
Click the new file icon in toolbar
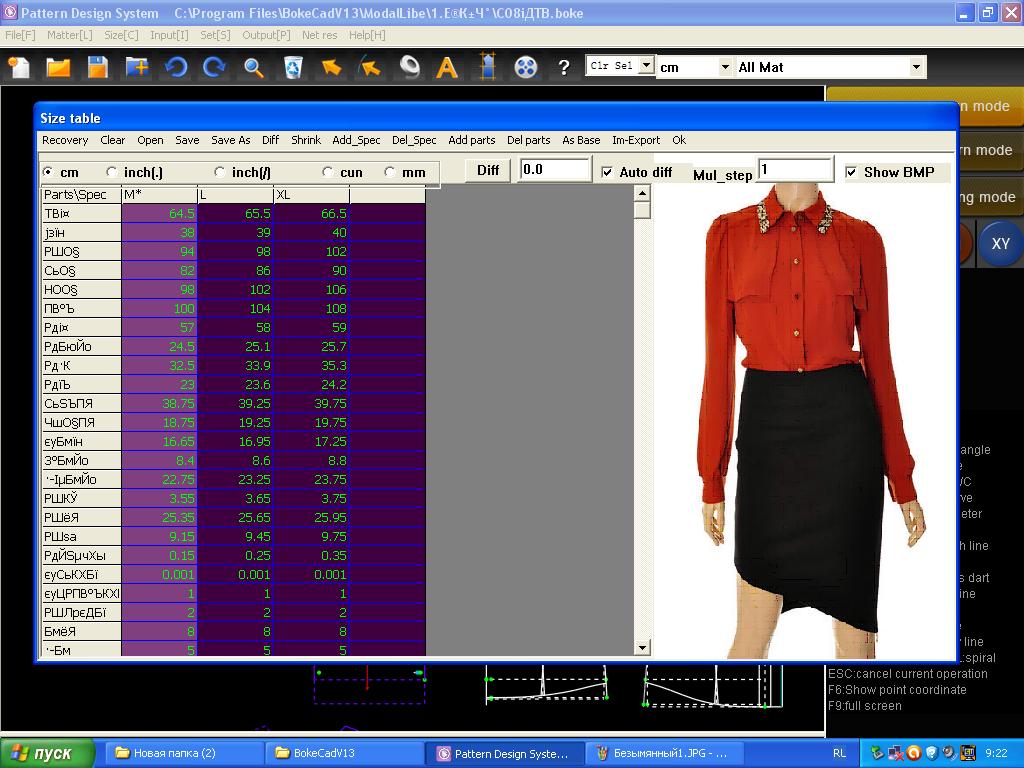19,67
